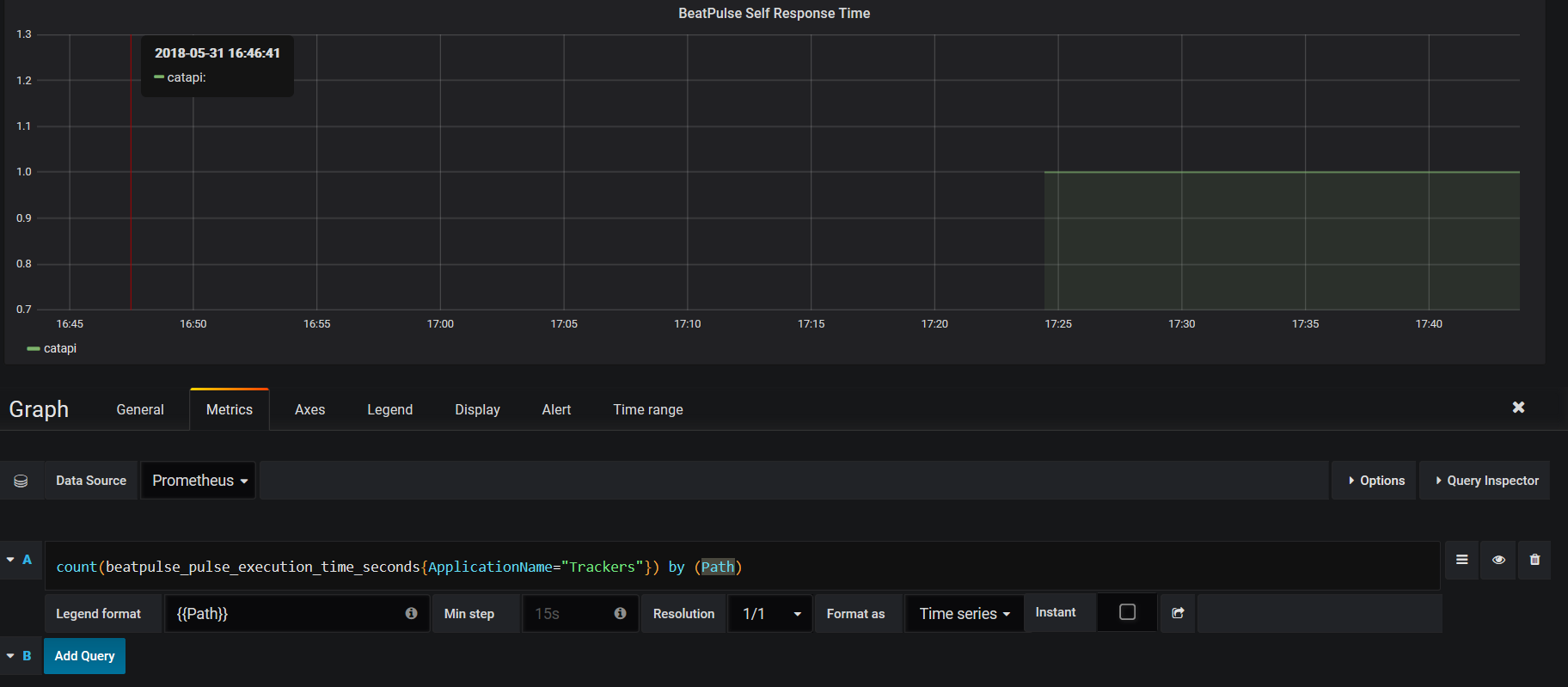The image size is (1568, 687).
Task: Click the query expression field
Action: (742, 567)
